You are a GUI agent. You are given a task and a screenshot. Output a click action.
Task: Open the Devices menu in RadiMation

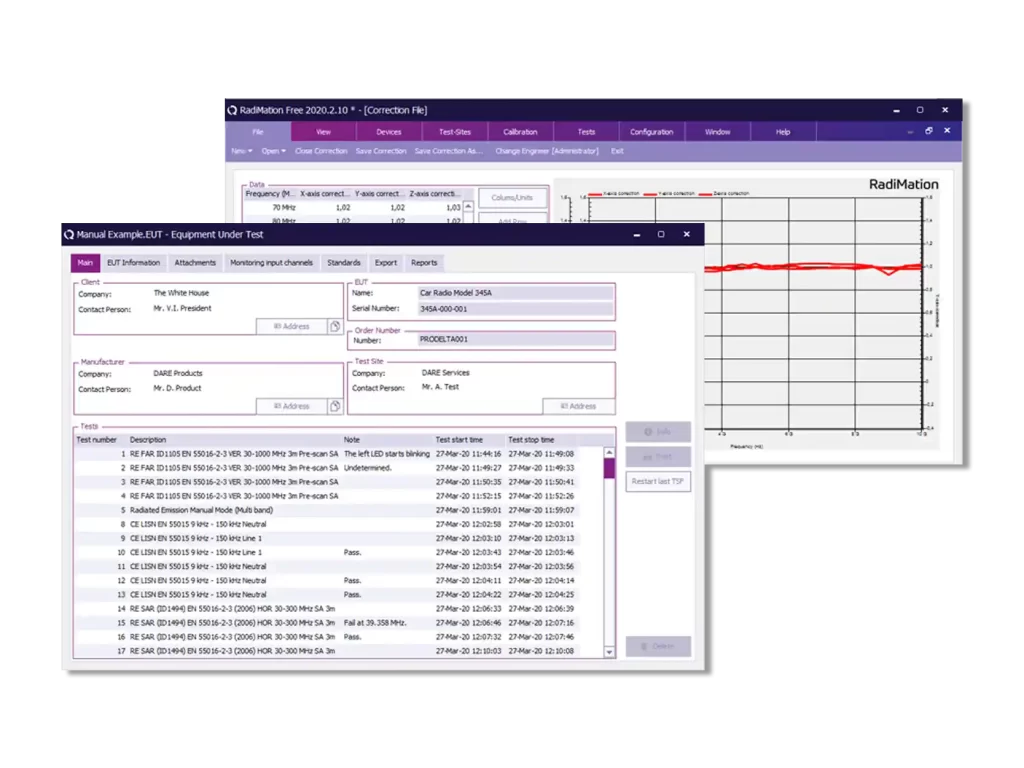(389, 131)
